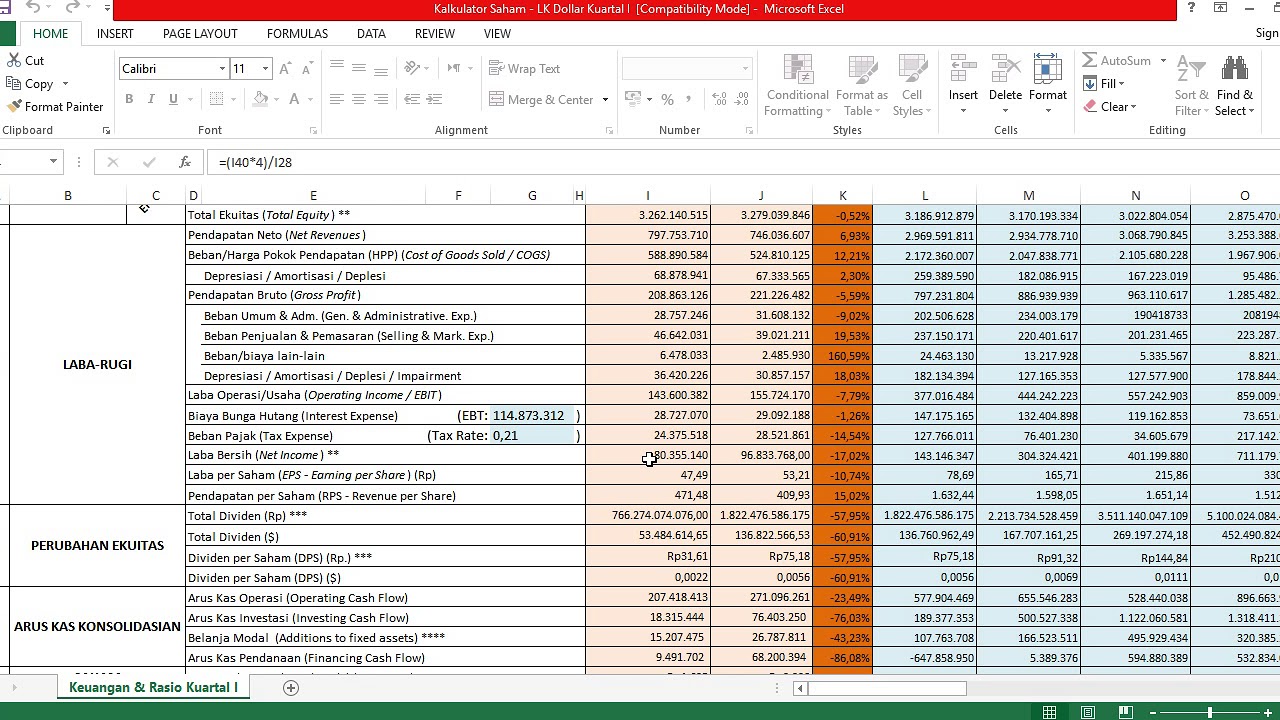Switch to Page Layout view
The height and width of the screenshot is (720, 1280).
click(1087, 712)
